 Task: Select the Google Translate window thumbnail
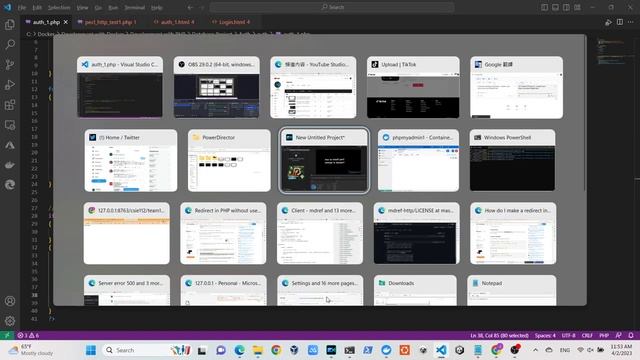[x=516, y=87]
